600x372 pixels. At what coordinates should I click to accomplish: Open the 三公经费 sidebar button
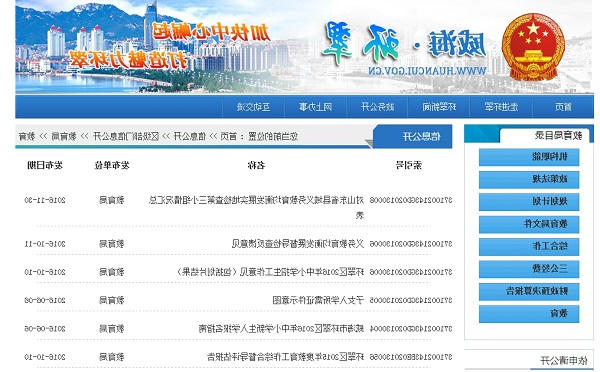click(x=529, y=269)
